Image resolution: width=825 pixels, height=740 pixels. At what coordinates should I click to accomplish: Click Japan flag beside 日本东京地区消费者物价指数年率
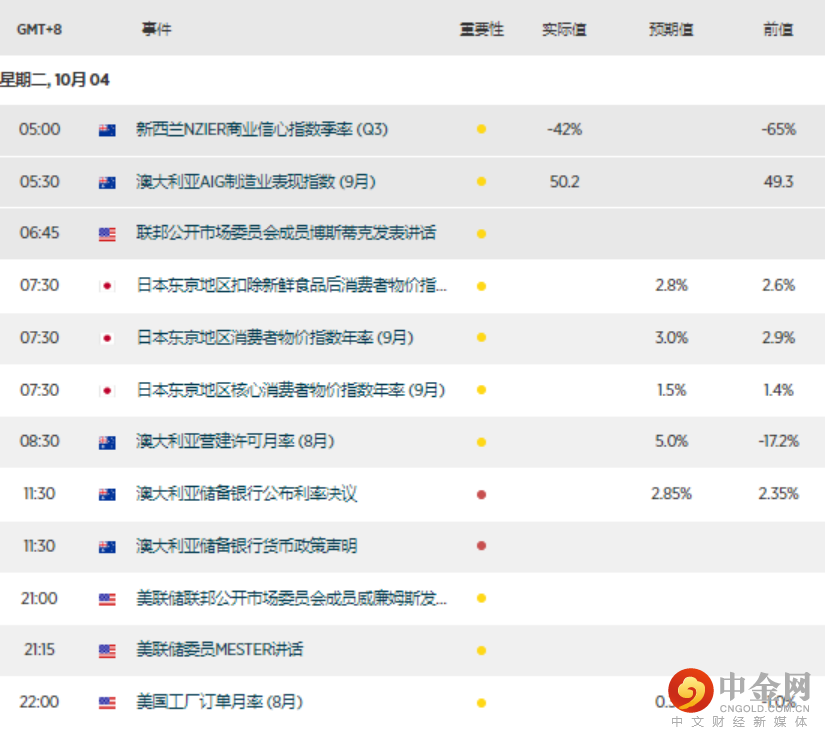(107, 338)
